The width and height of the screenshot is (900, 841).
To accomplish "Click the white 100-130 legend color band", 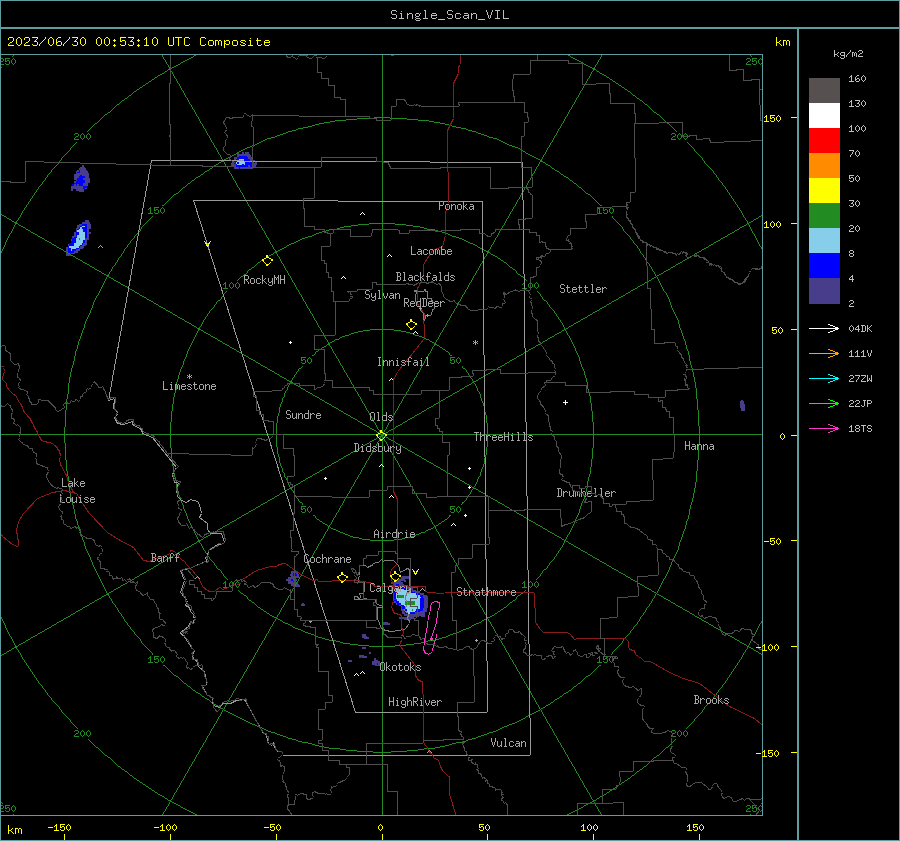I will coord(824,115).
